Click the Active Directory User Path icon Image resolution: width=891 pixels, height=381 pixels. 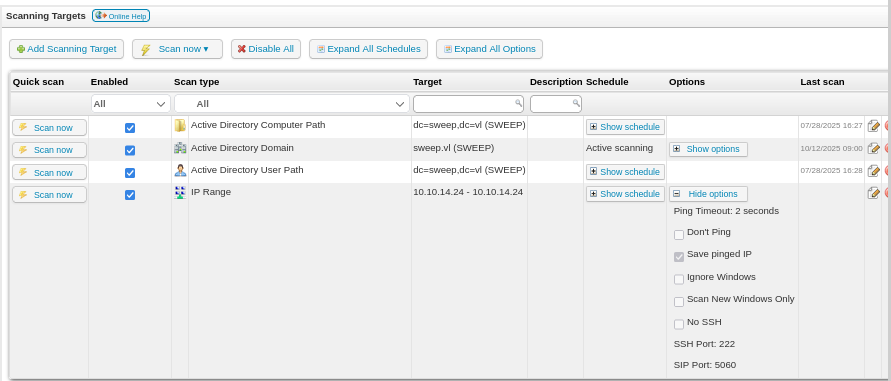point(180,171)
